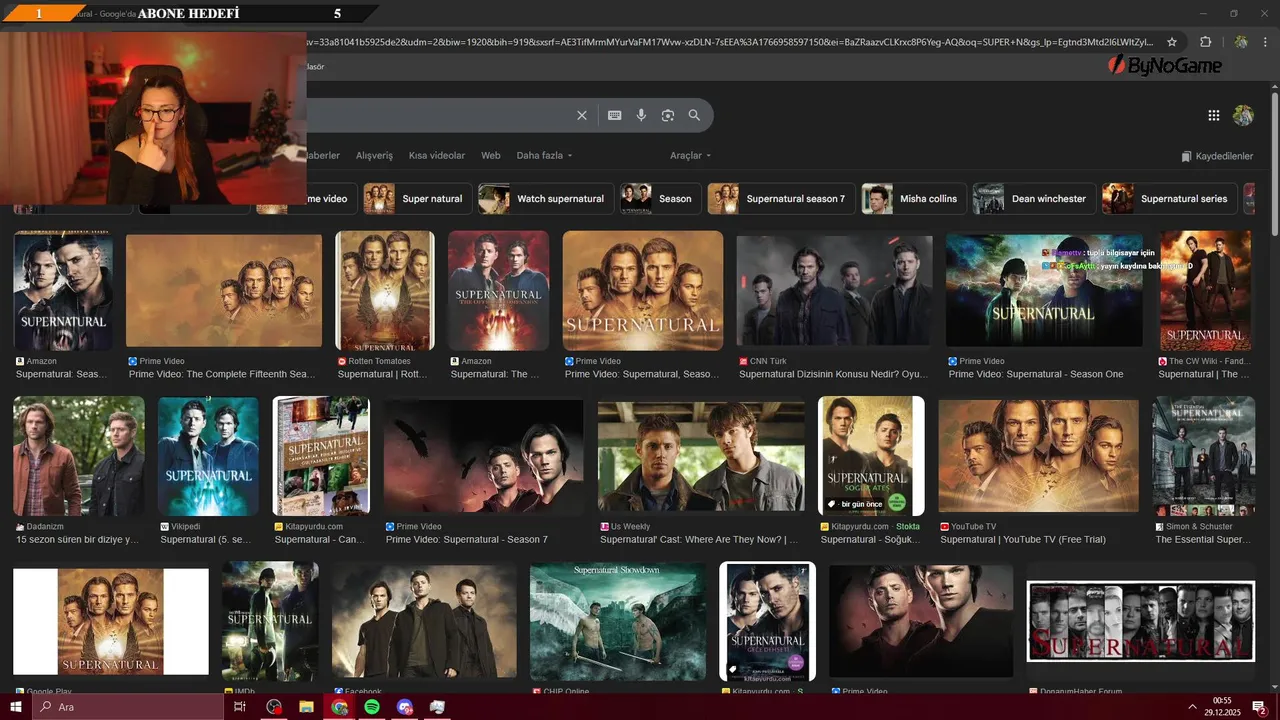This screenshot has width=1280, height=720.
Task: Switch to the Alışveriş tab
Action: (375, 156)
